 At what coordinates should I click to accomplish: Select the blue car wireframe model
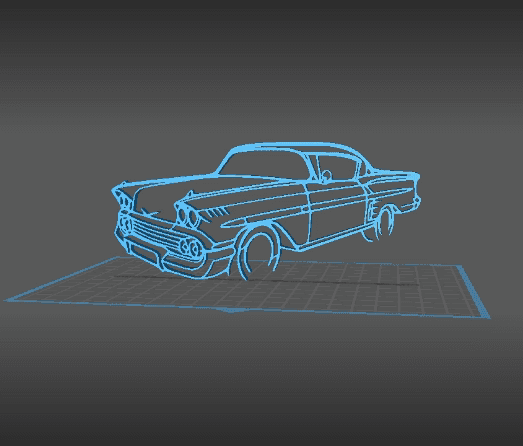pos(266,211)
